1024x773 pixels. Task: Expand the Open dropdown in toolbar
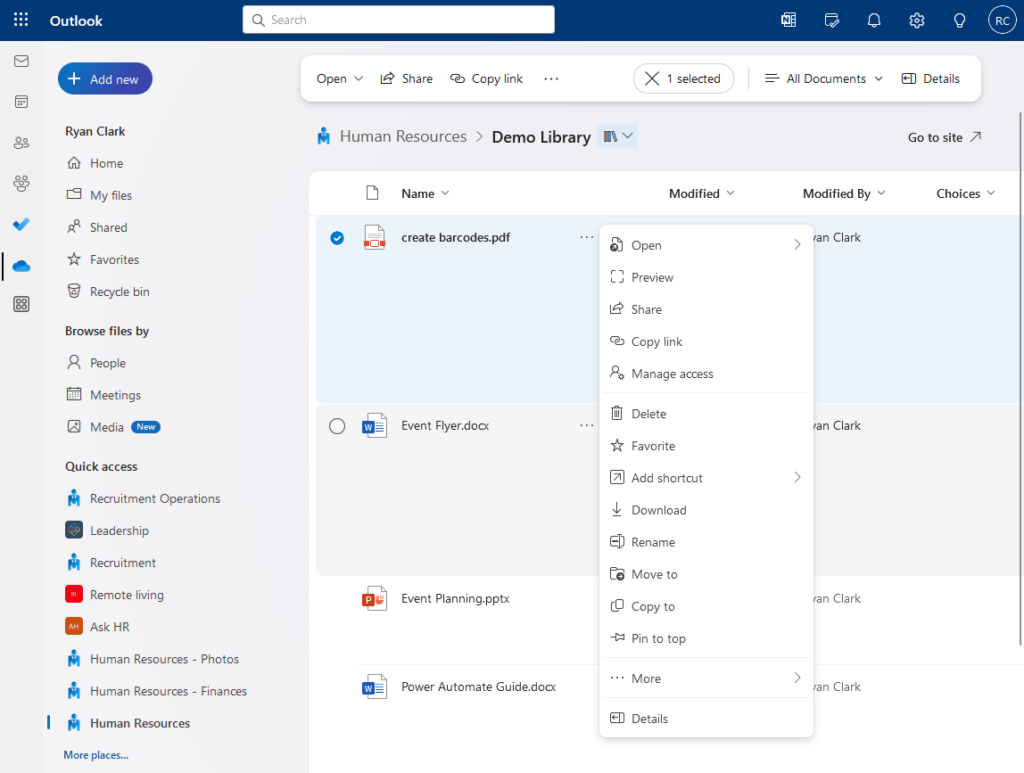359,78
